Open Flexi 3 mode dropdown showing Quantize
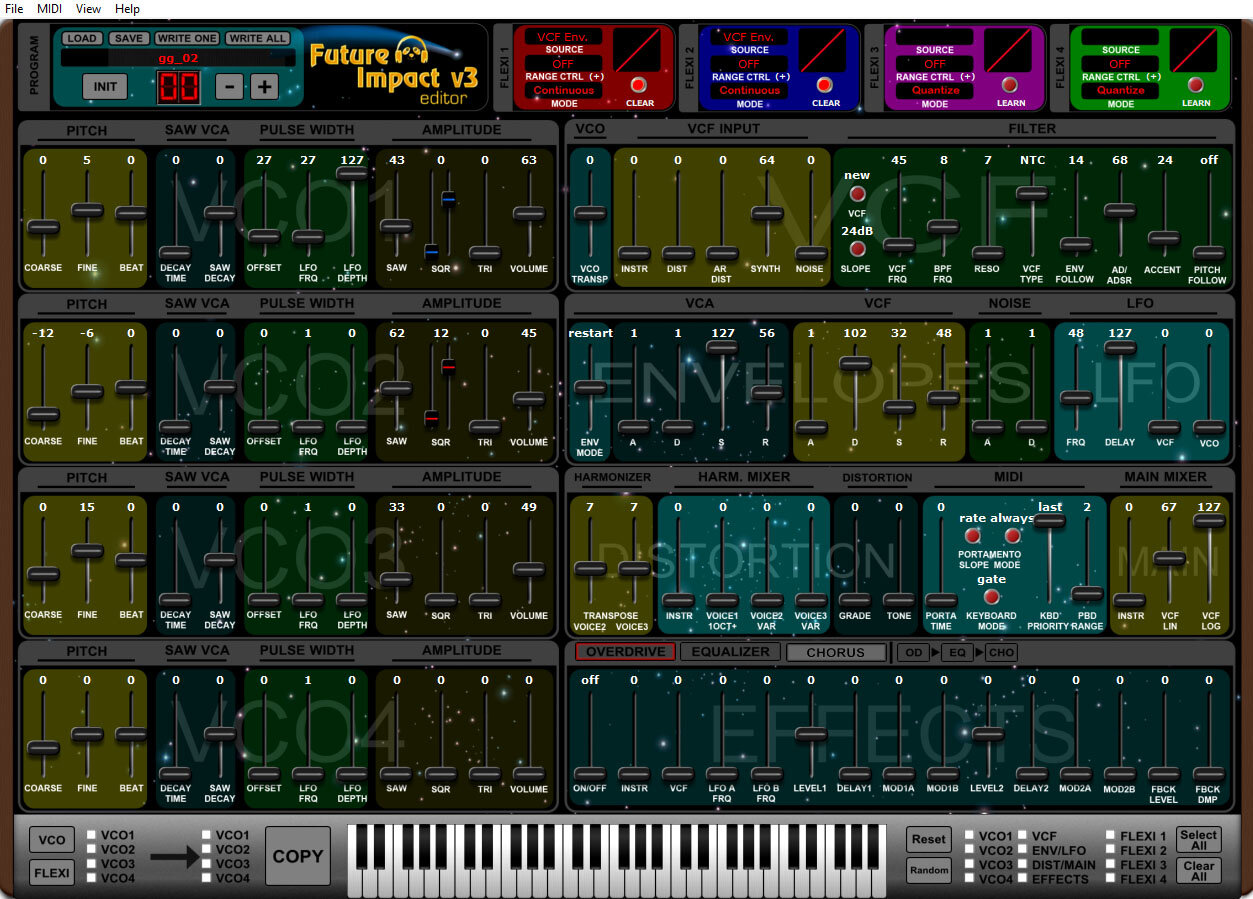Screen dimensions: 1253x899 934,90
